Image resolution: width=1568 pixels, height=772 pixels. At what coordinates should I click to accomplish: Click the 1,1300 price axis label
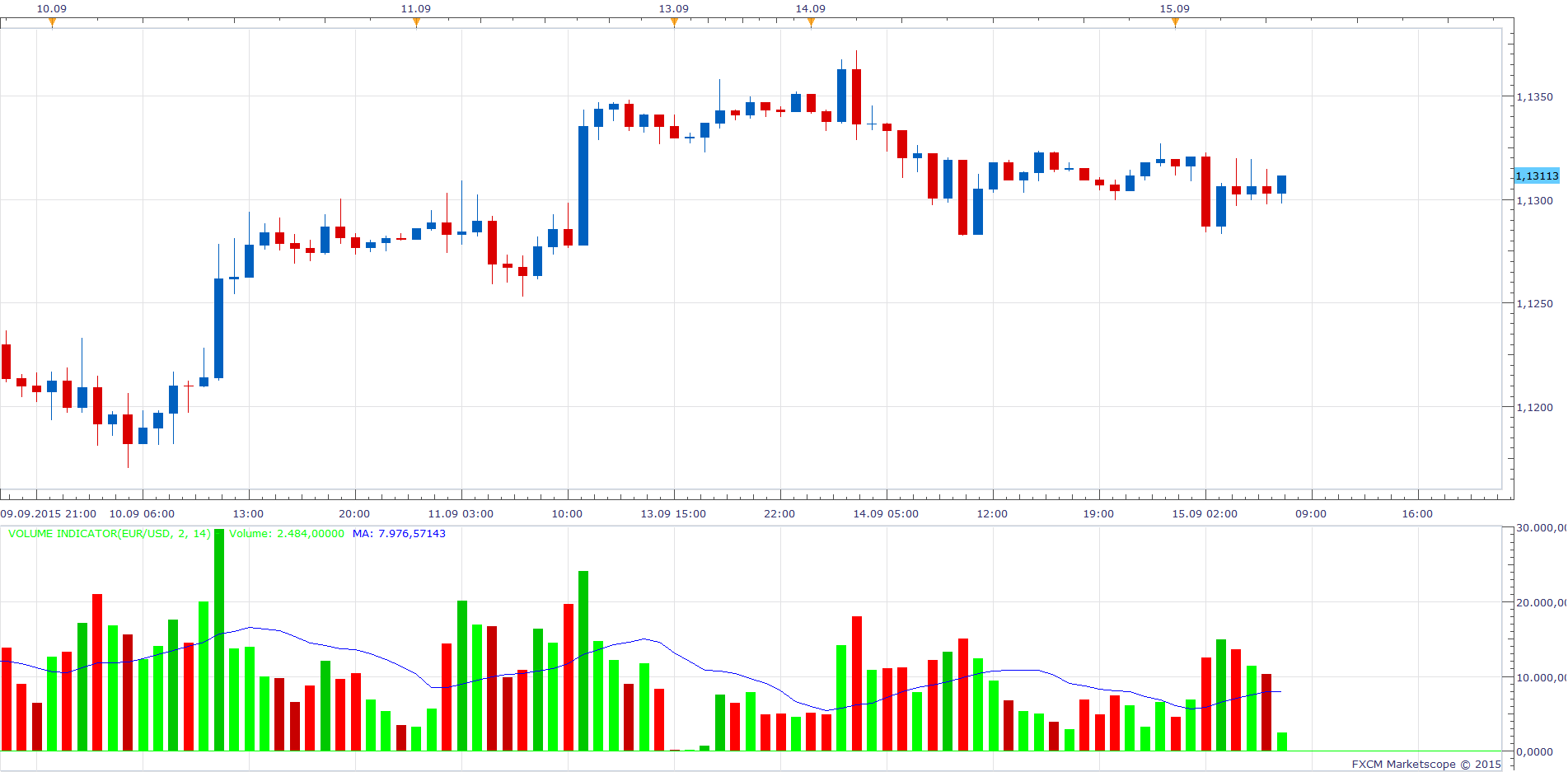pos(1535,200)
